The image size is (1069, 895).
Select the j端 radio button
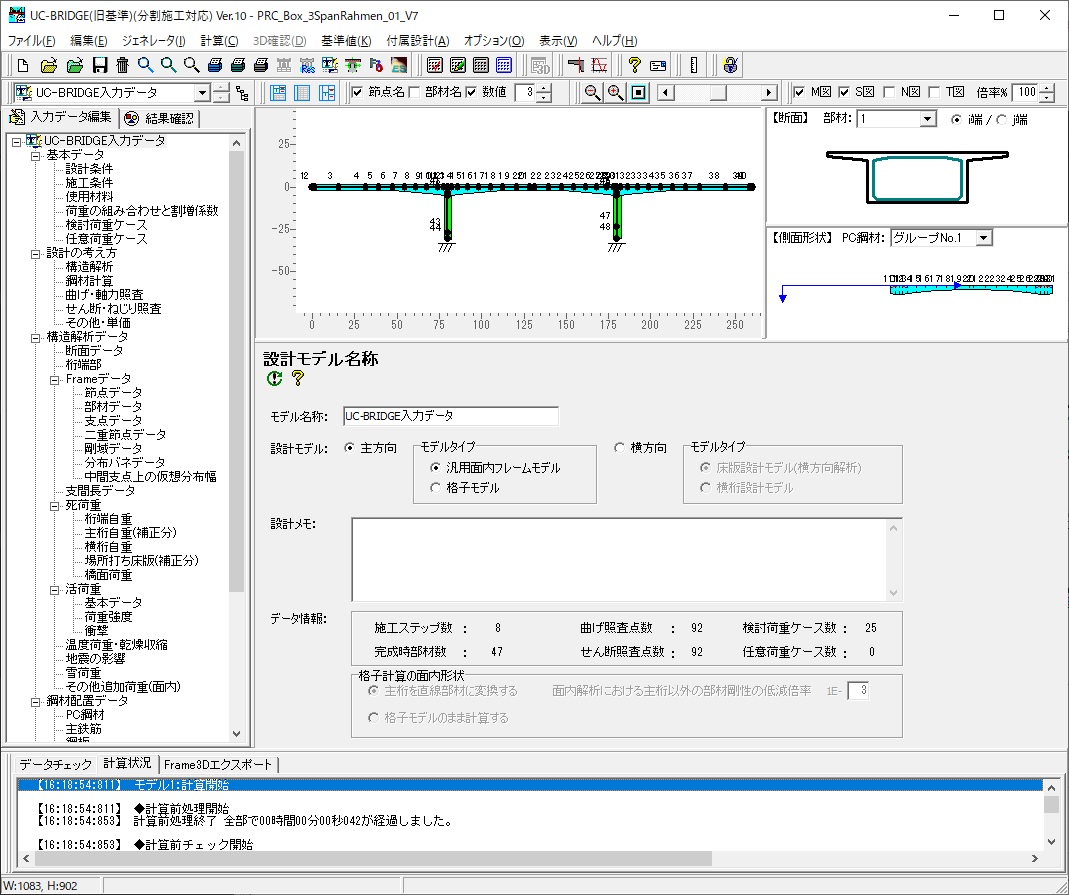tap(1002, 120)
